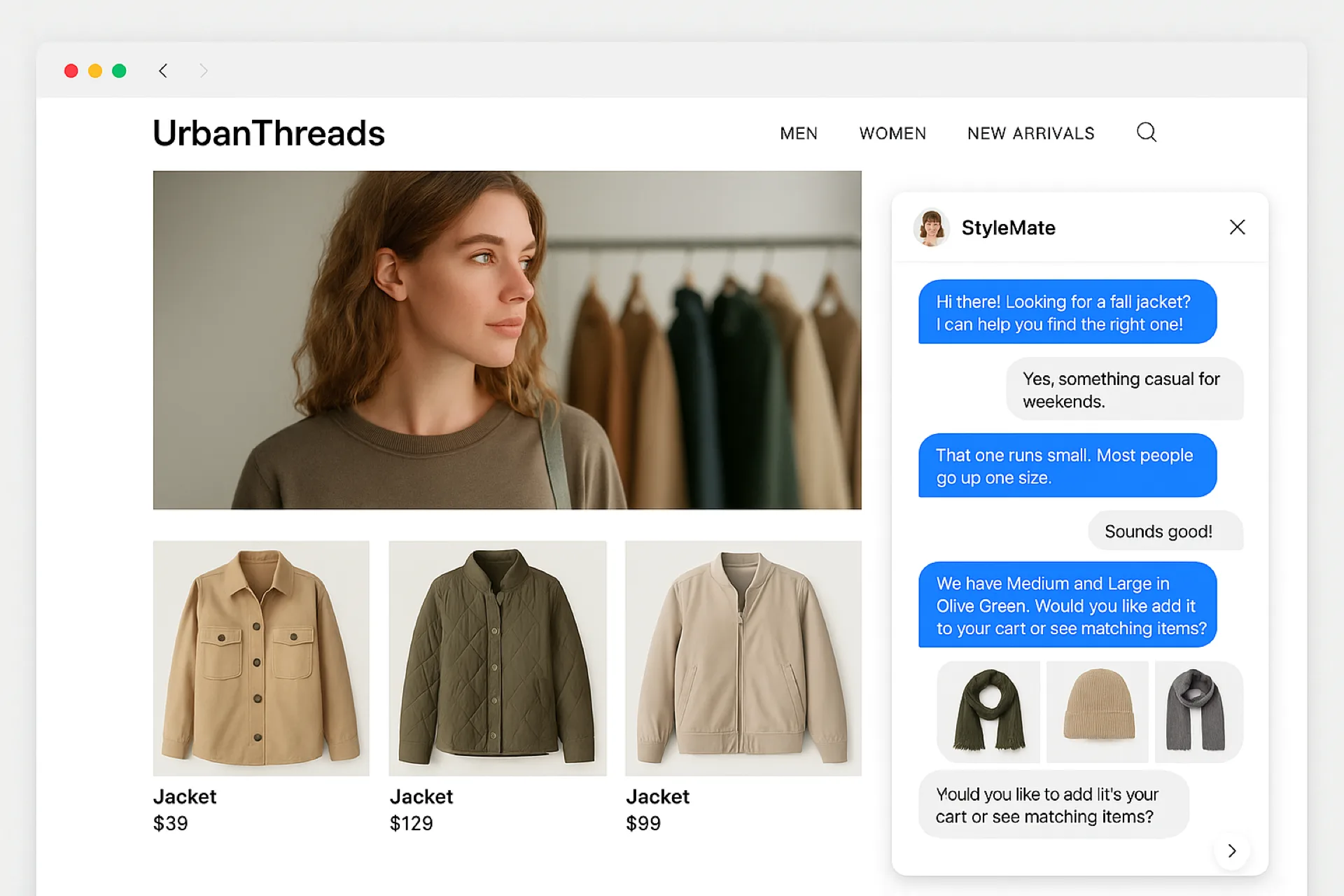Screen dimensions: 1344x896
Task: Close the StyleMate chat panel
Action: tap(1238, 227)
